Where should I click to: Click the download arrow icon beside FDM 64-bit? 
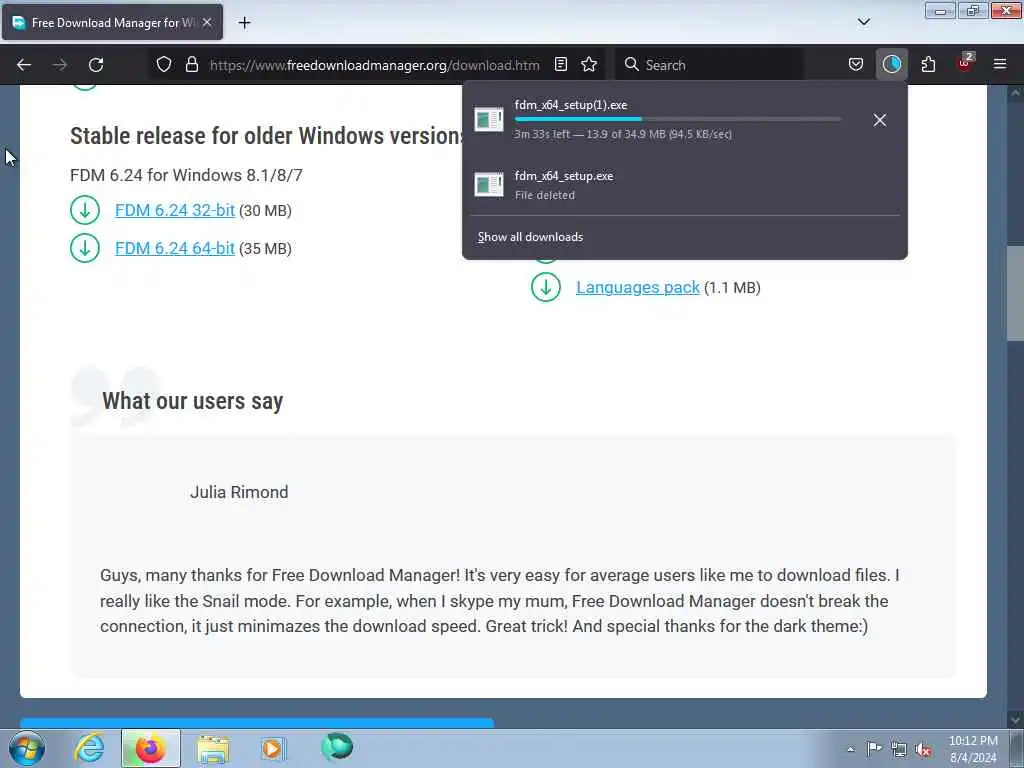click(85, 248)
